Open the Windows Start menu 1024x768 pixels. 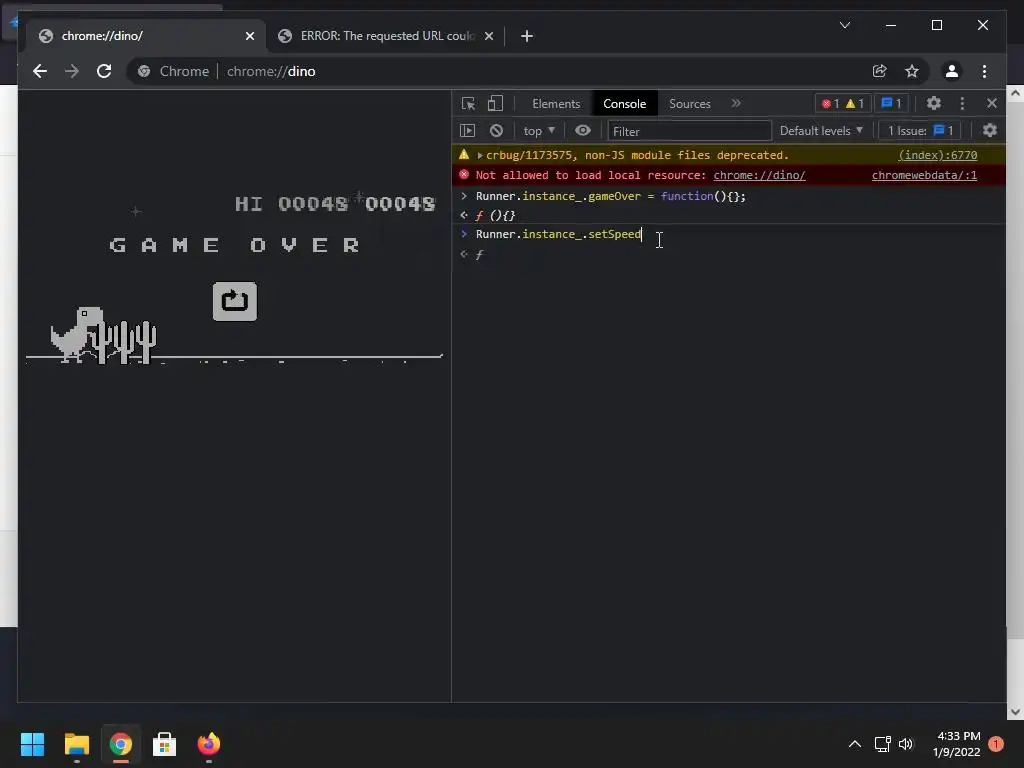click(32, 744)
